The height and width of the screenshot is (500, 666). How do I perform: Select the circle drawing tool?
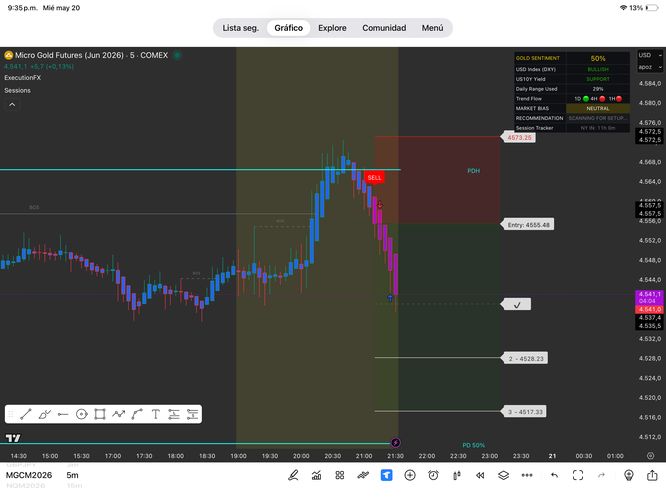[82, 414]
